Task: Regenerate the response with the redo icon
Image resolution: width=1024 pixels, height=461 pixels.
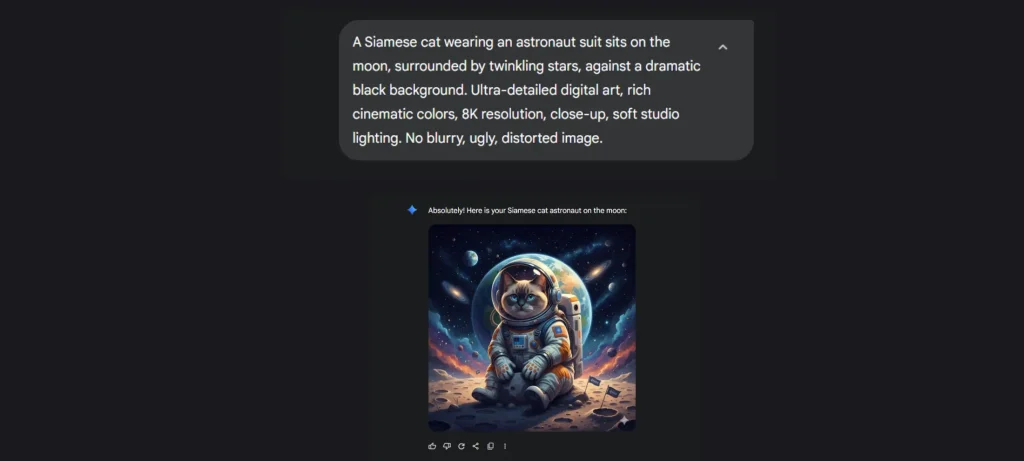Action: 461,446
